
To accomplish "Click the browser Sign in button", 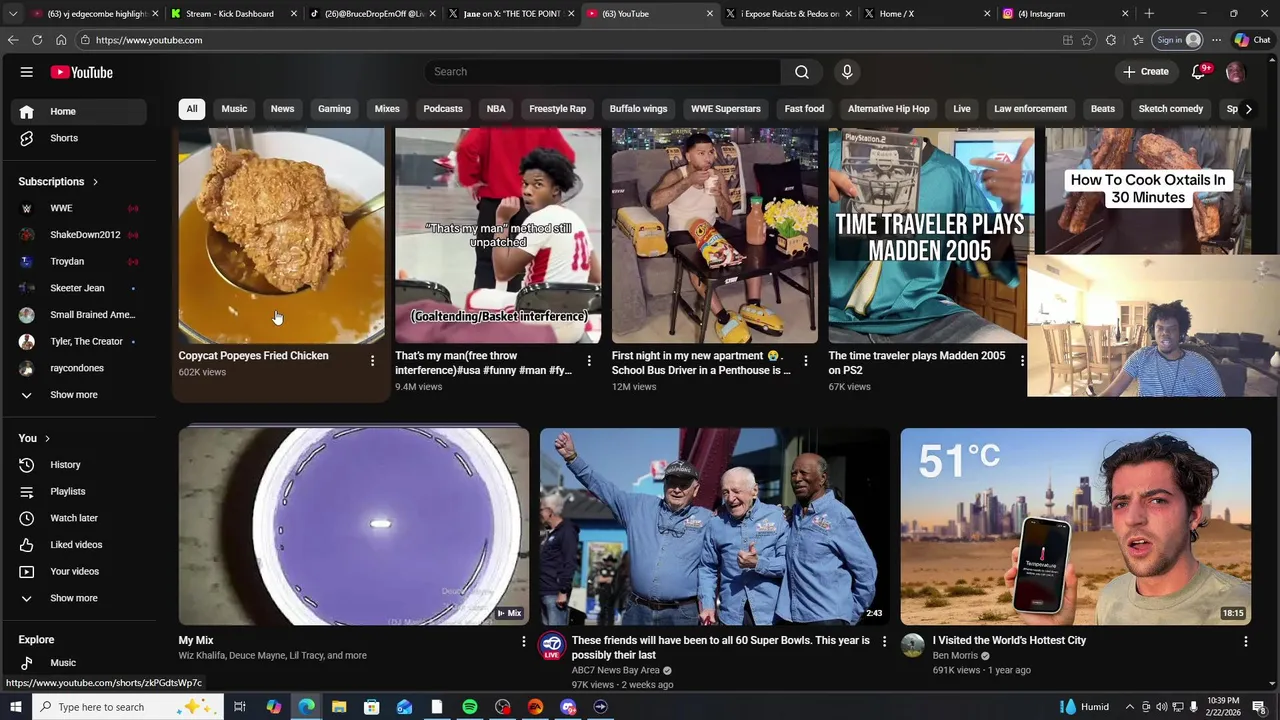I will (x=1178, y=40).
